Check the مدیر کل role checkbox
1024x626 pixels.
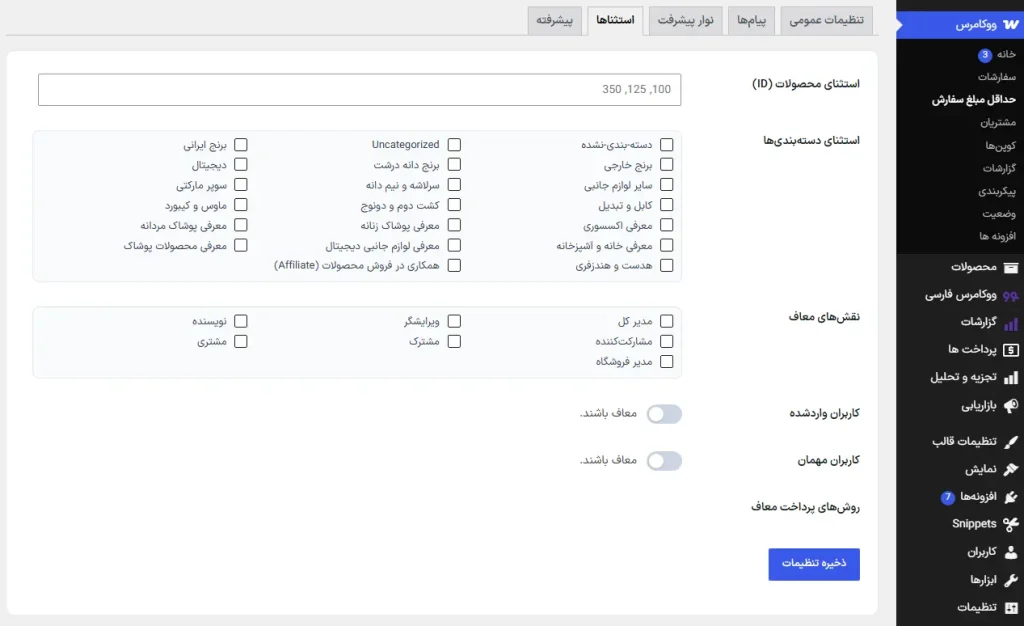666,321
